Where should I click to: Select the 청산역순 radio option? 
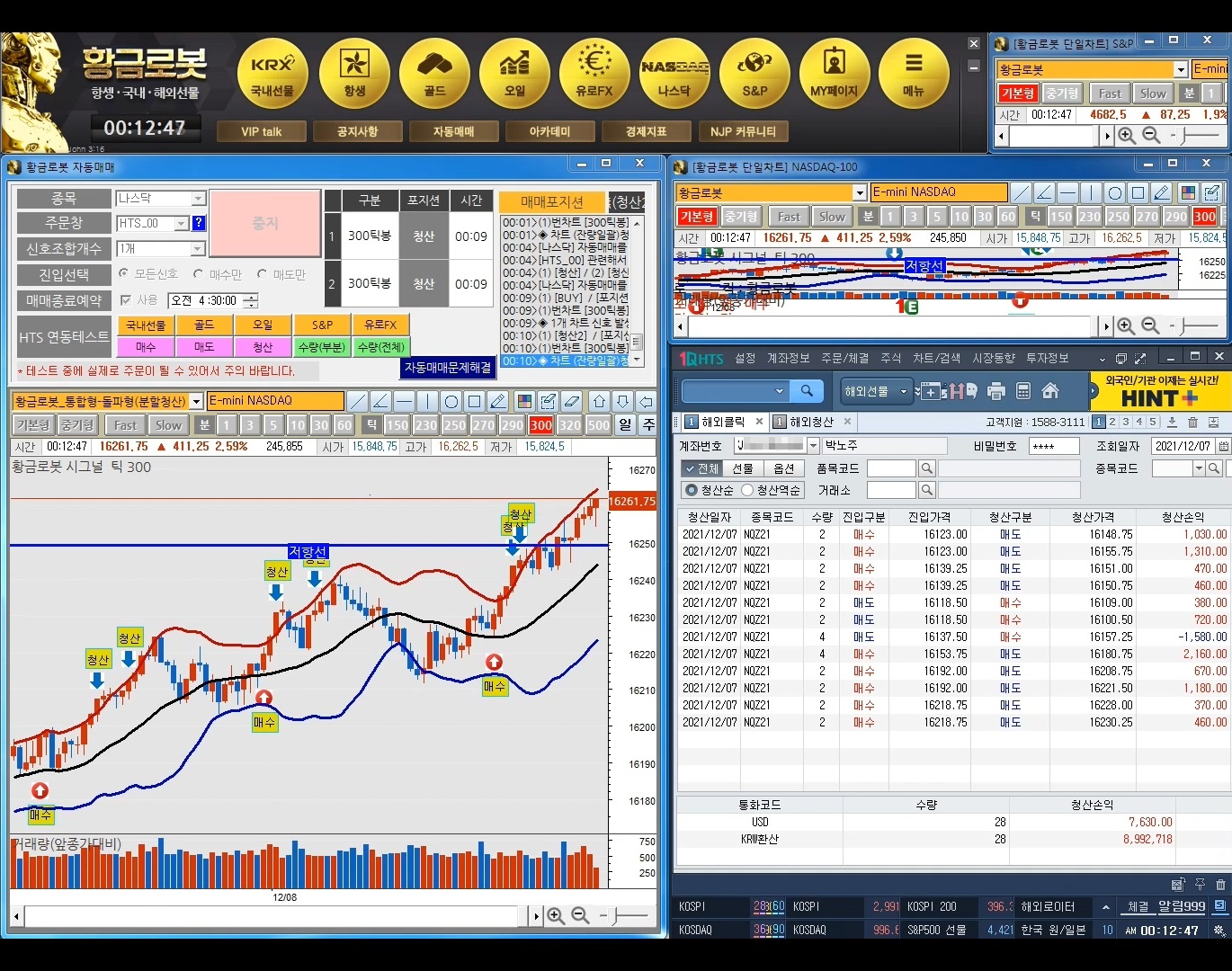click(747, 490)
